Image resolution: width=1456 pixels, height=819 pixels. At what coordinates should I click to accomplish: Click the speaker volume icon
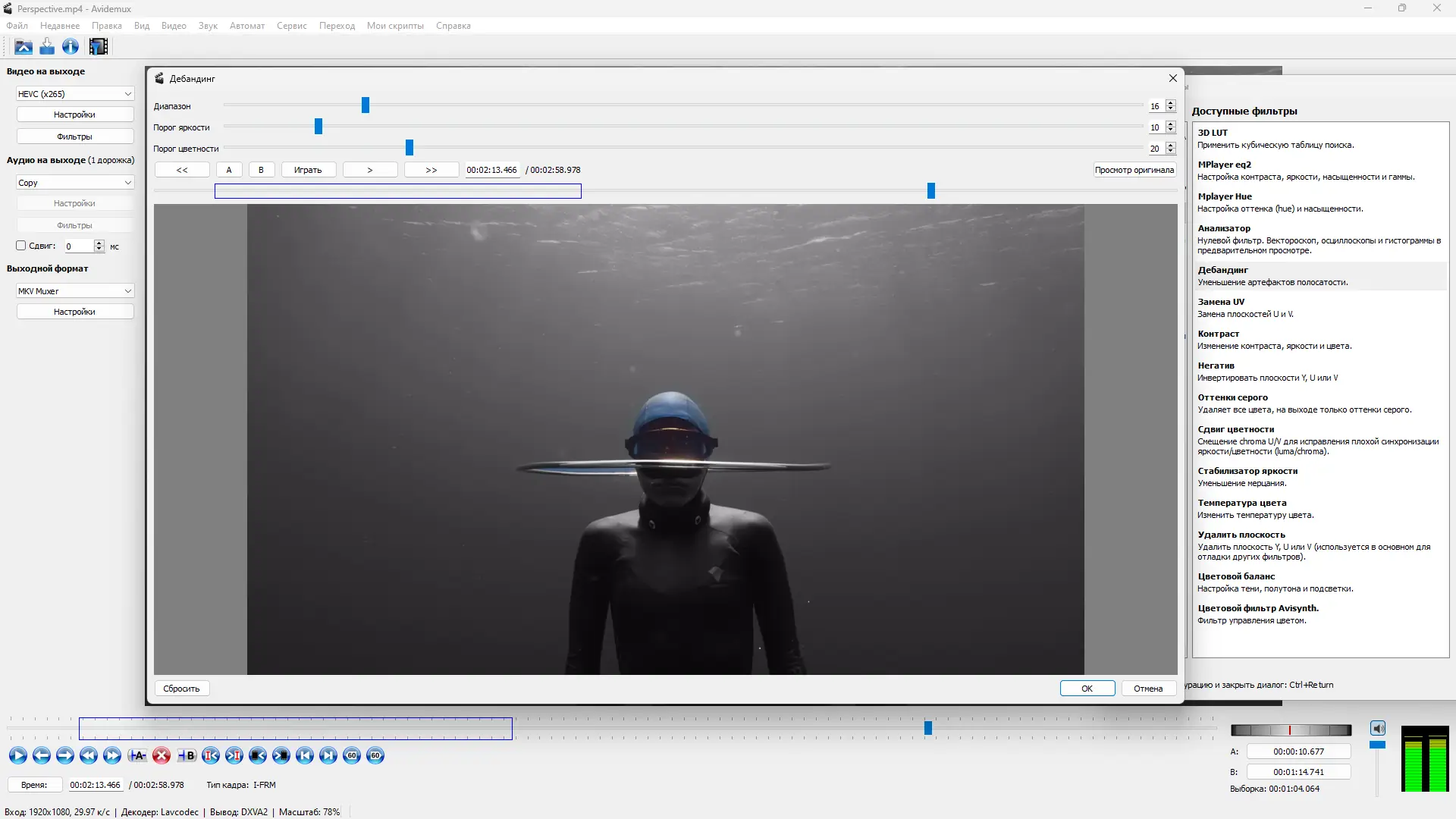[1378, 729]
